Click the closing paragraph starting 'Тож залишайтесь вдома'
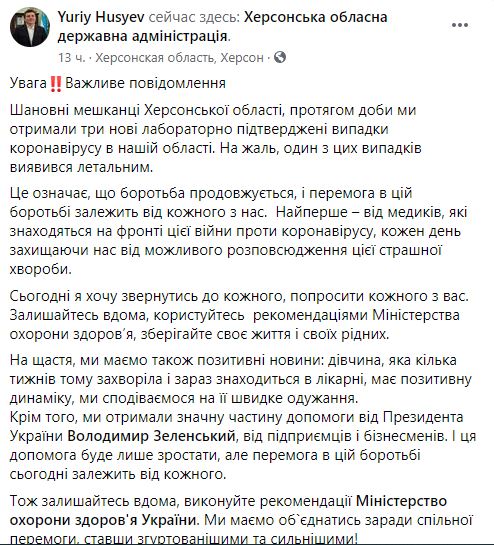This screenshot has height=545, width=494. point(241,519)
